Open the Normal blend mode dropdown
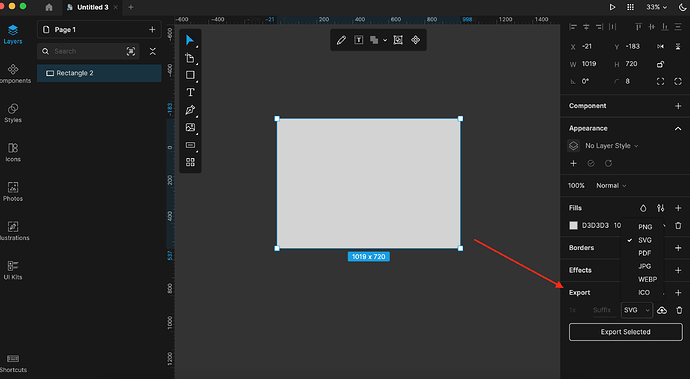 pos(611,186)
